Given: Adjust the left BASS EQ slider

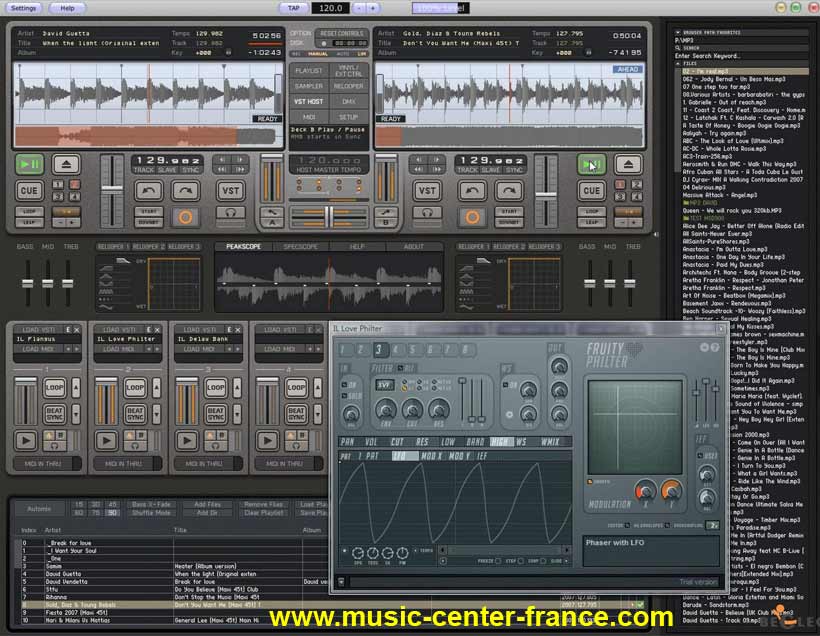Looking at the screenshot, I should [27, 283].
